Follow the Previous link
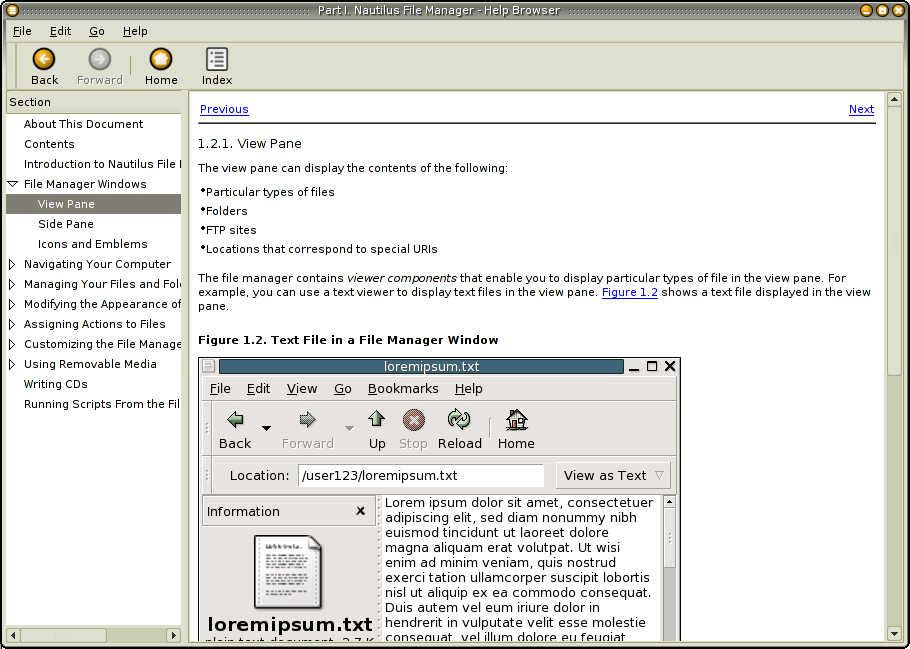Viewport: 910px width, 649px height. [x=224, y=109]
